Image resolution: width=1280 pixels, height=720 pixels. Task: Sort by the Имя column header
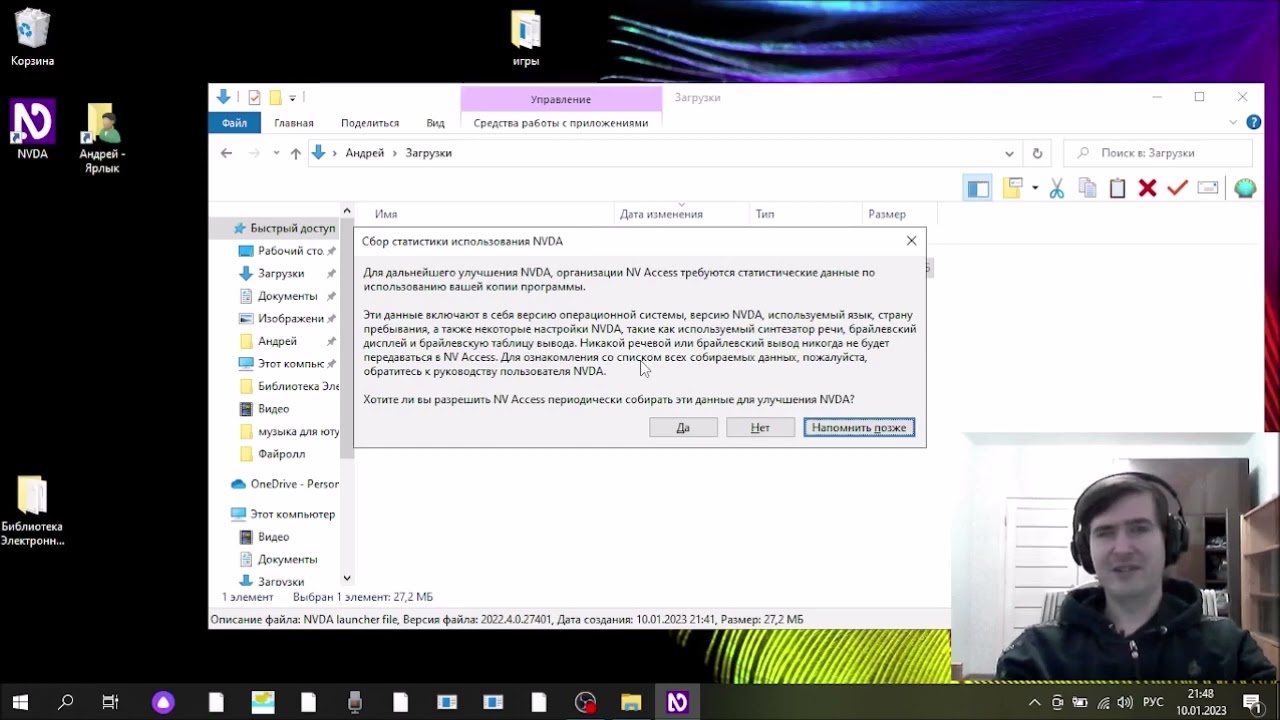(386, 214)
